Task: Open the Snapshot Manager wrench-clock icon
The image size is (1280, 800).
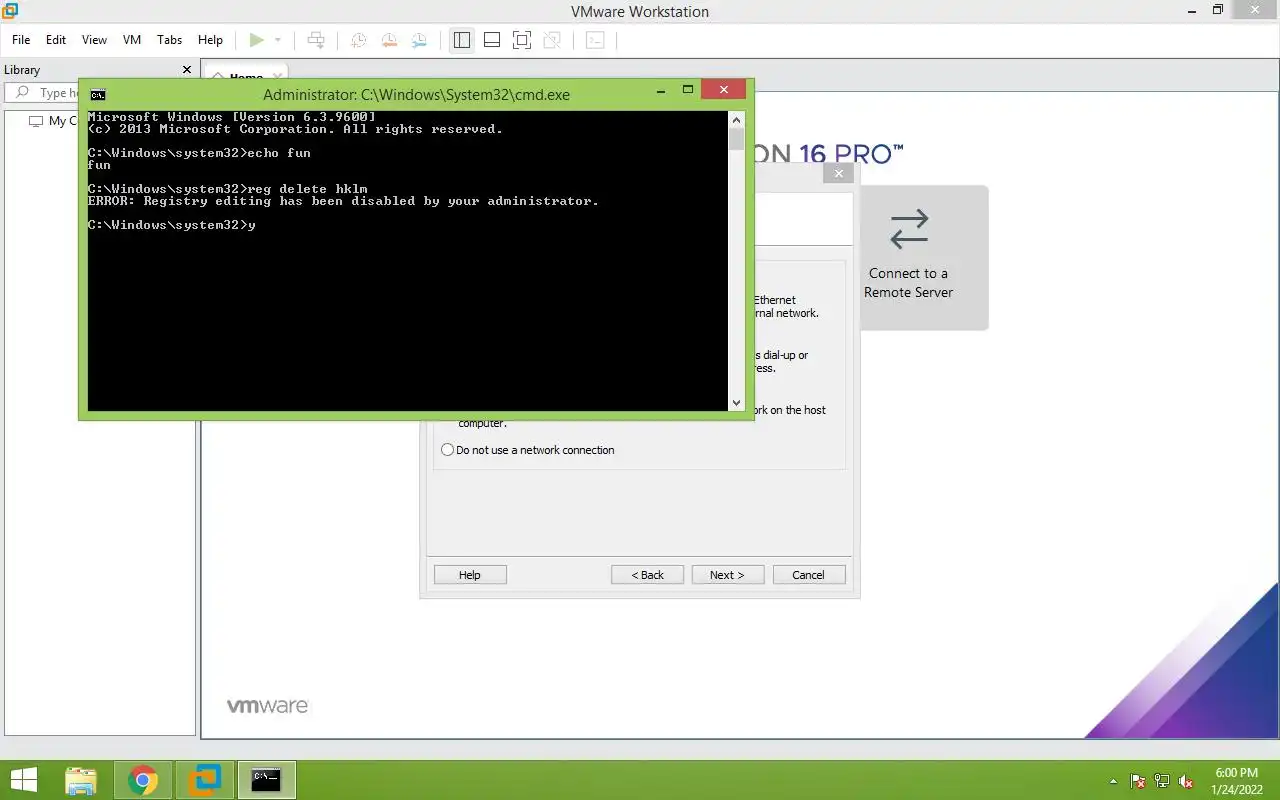Action: tap(419, 40)
